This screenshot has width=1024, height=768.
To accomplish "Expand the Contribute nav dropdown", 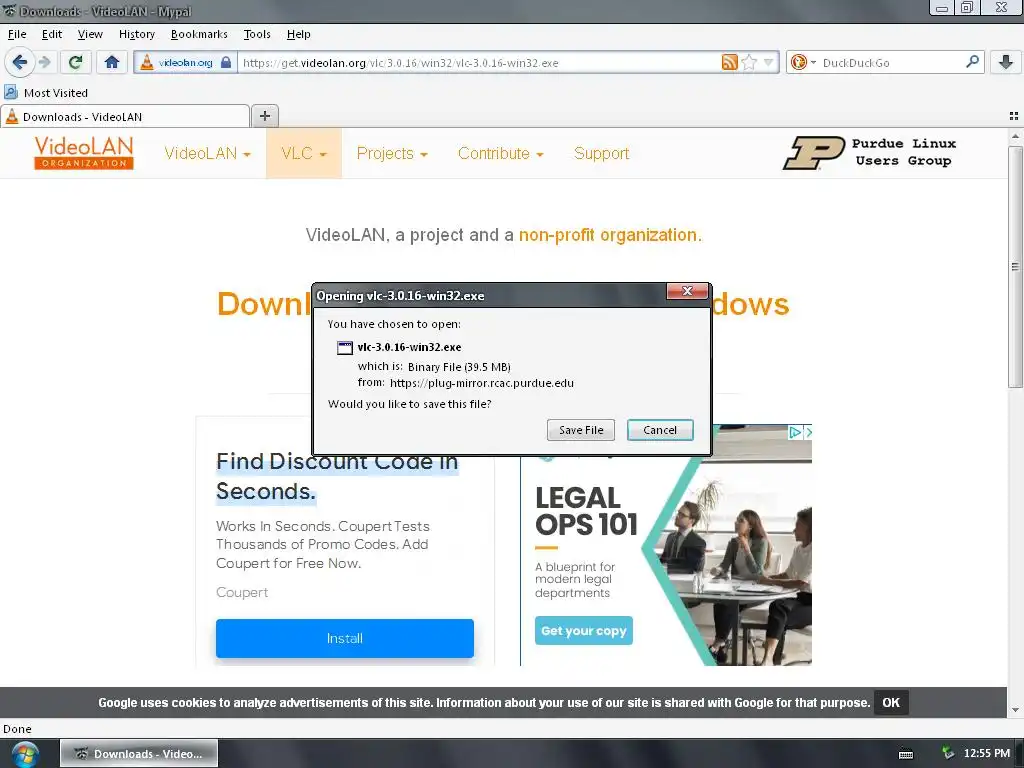I will point(501,153).
